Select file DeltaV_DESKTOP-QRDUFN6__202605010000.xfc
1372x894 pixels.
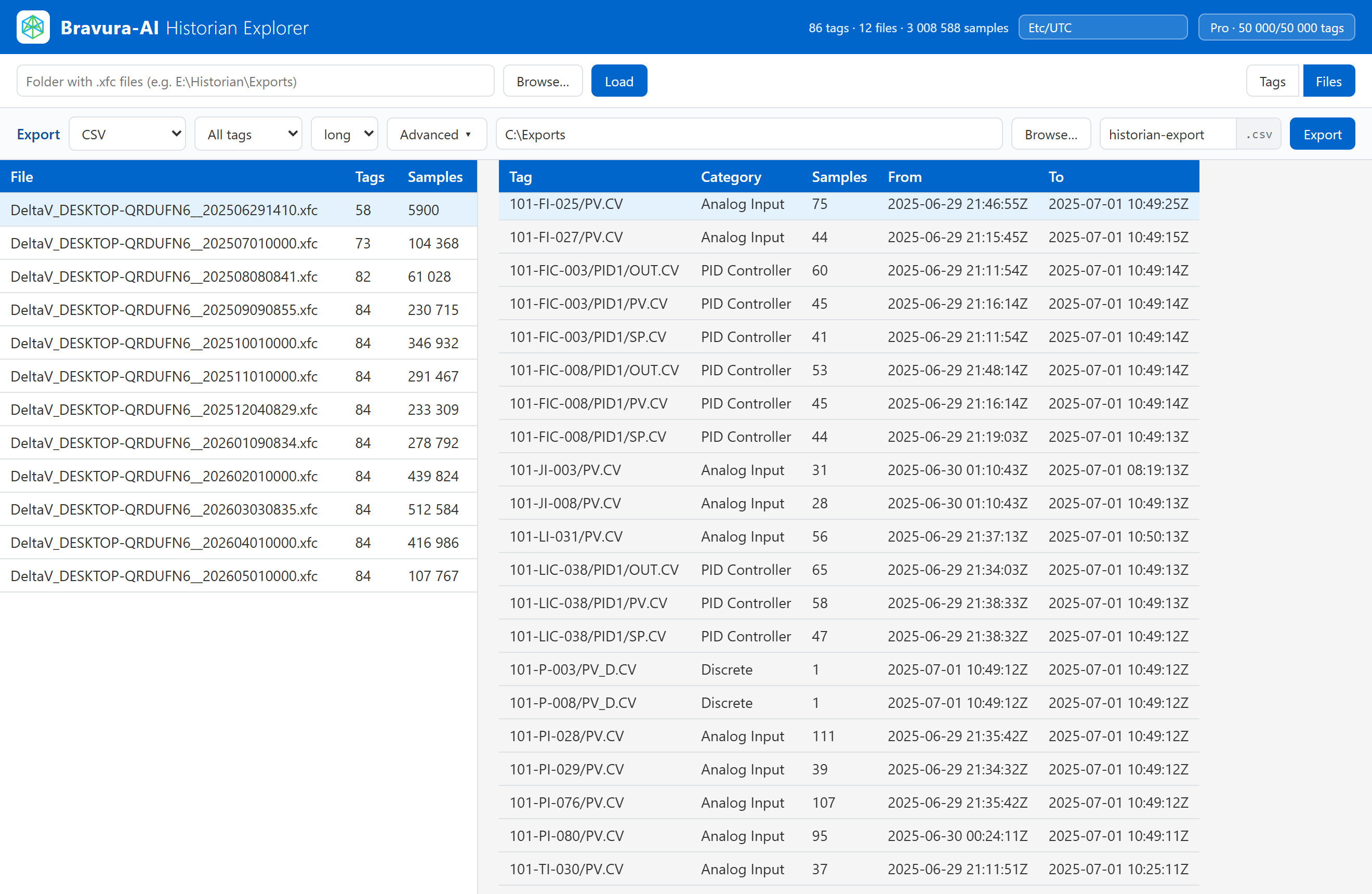click(x=238, y=576)
